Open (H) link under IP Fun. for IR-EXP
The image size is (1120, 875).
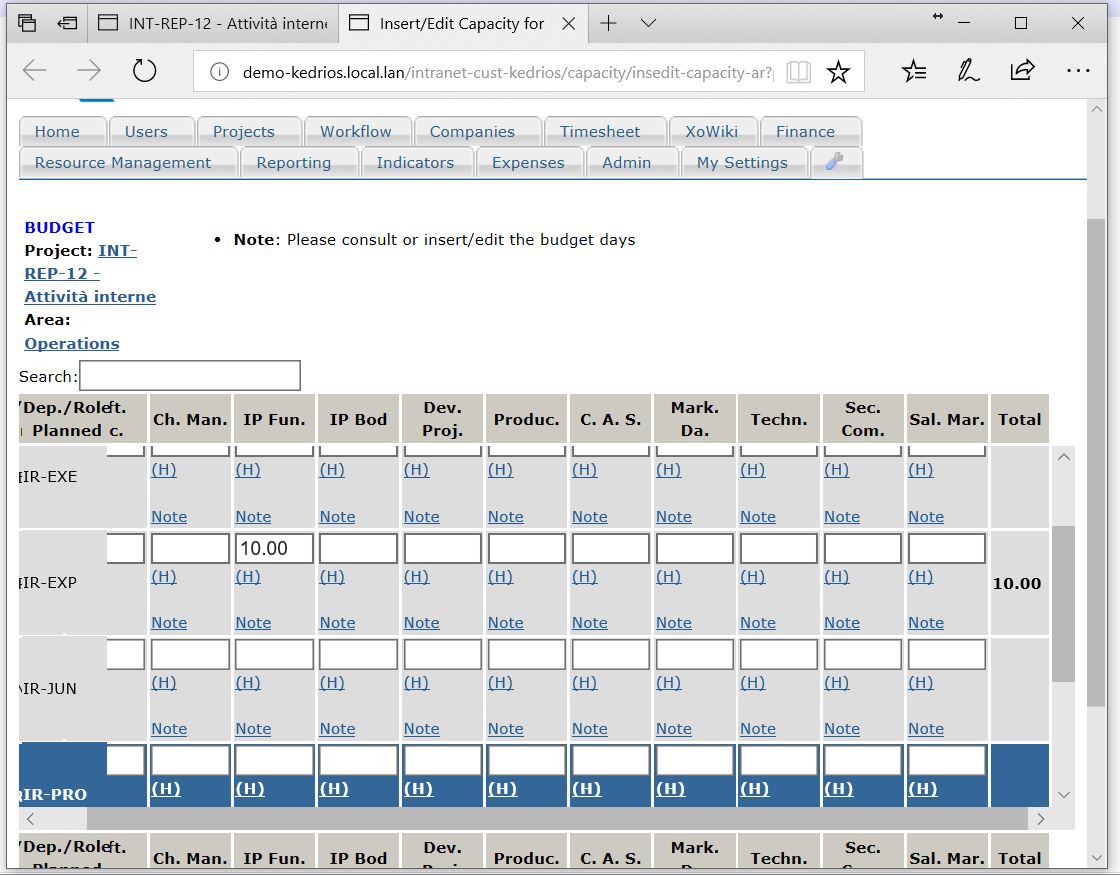point(249,576)
